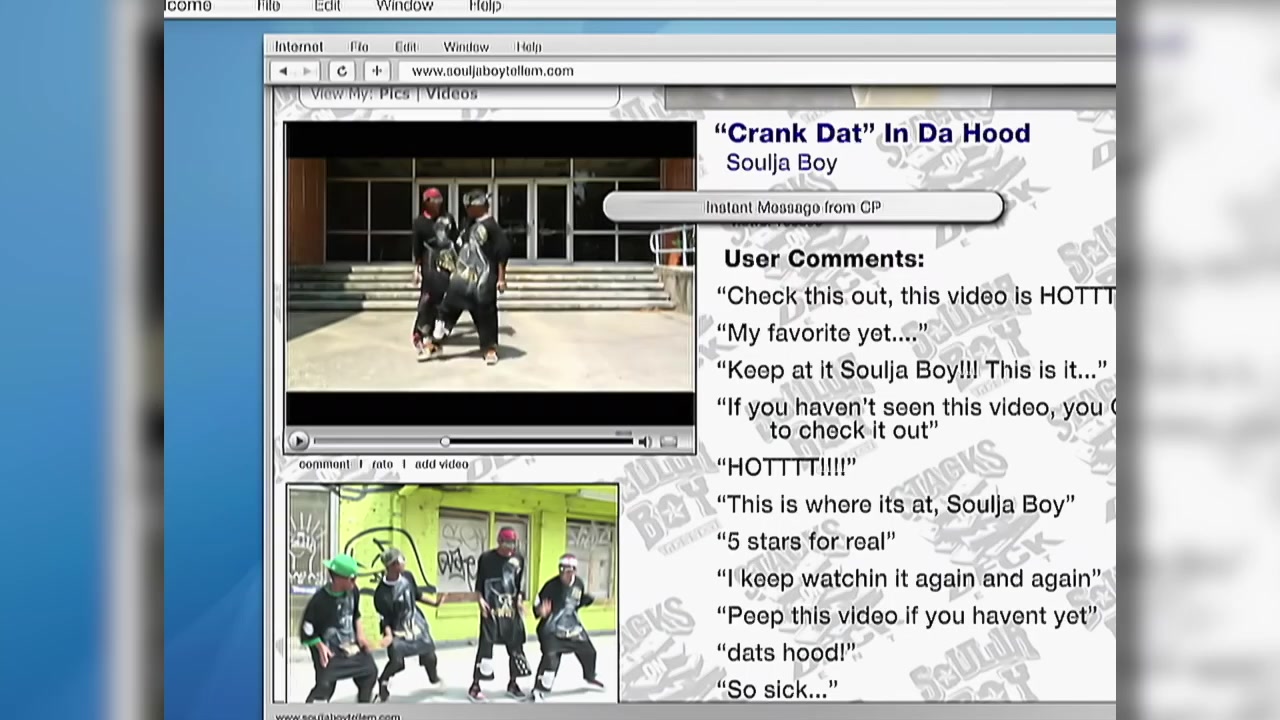
Task: Click the comment "If you haven't seen this video"
Action: pyautogui.click(x=915, y=418)
